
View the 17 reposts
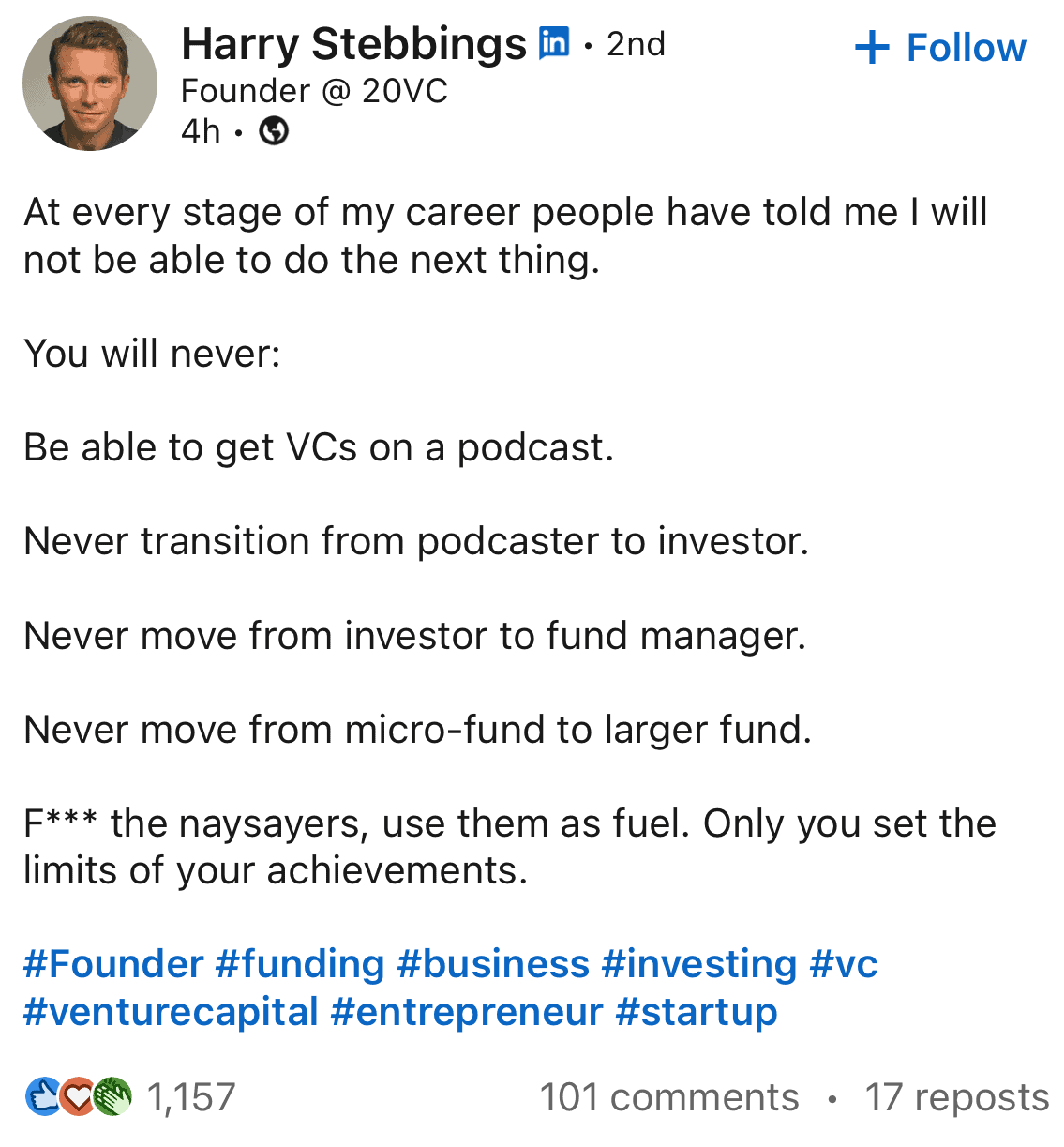[957, 1096]
